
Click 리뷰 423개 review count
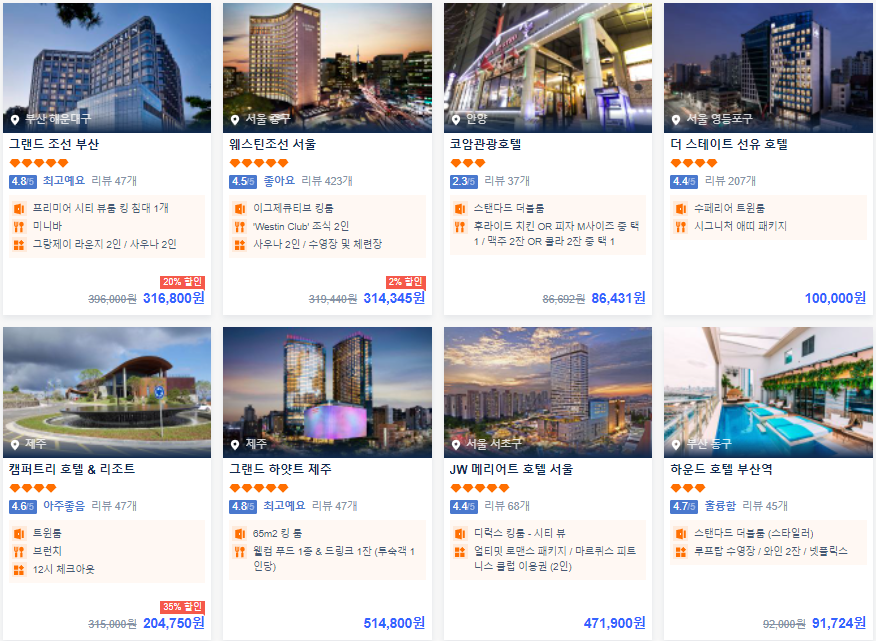[x=327, y=181]
